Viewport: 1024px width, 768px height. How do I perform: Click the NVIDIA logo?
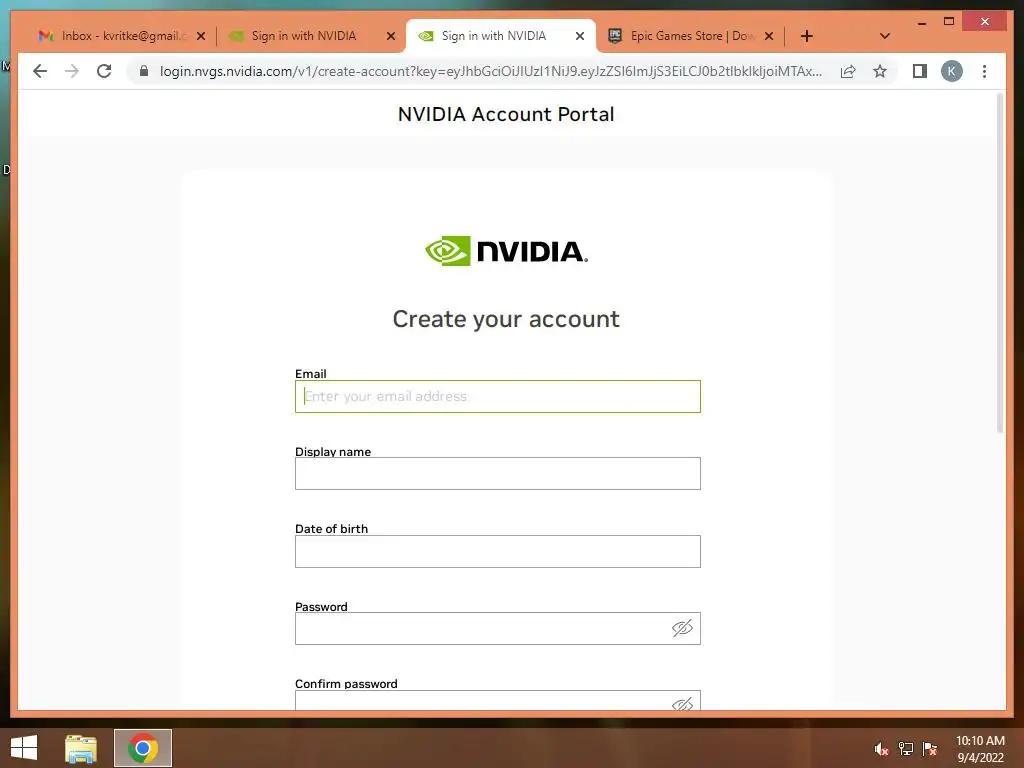click(506, 251)
